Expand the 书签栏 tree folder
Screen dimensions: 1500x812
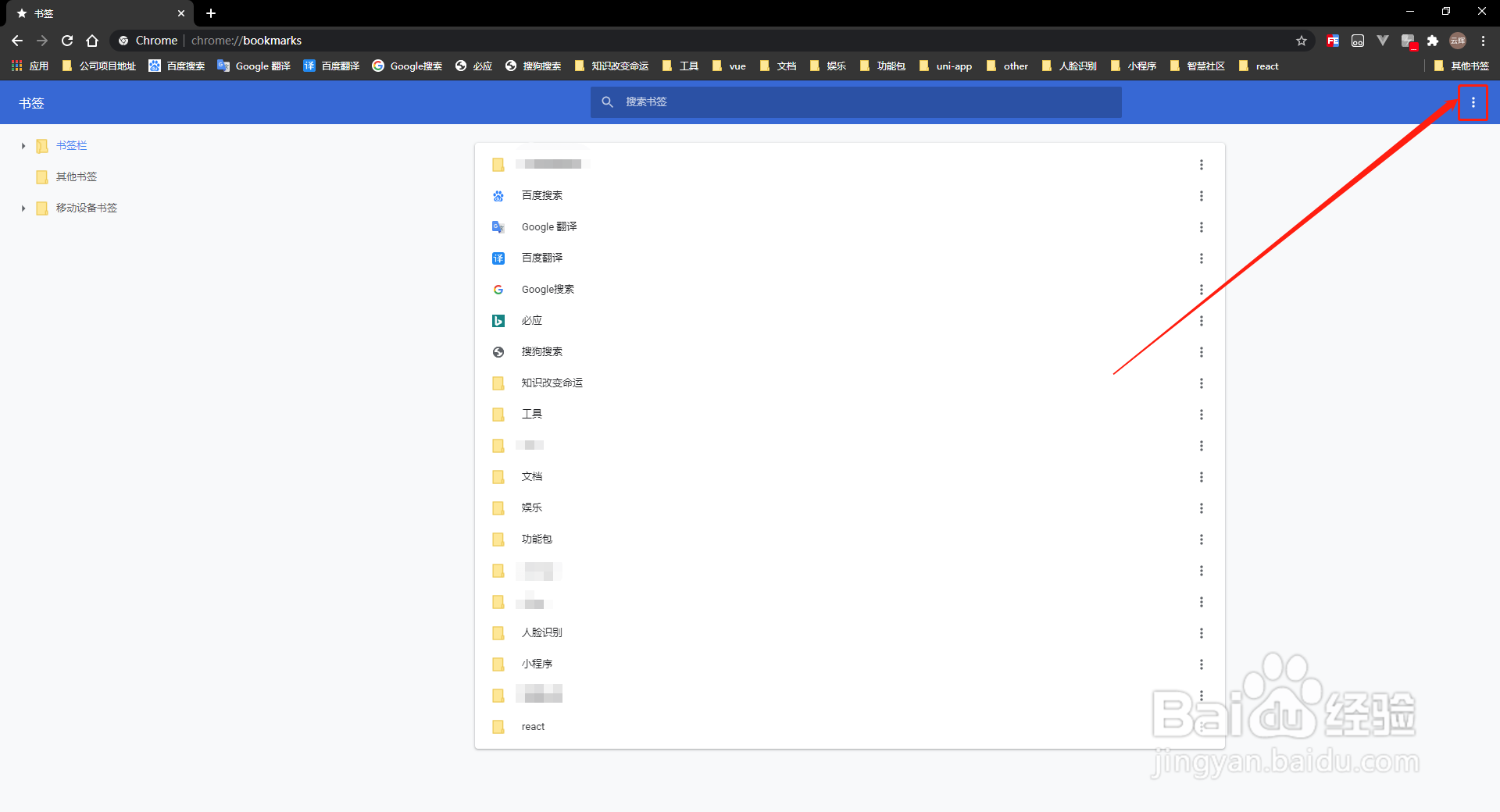[23, 146]
